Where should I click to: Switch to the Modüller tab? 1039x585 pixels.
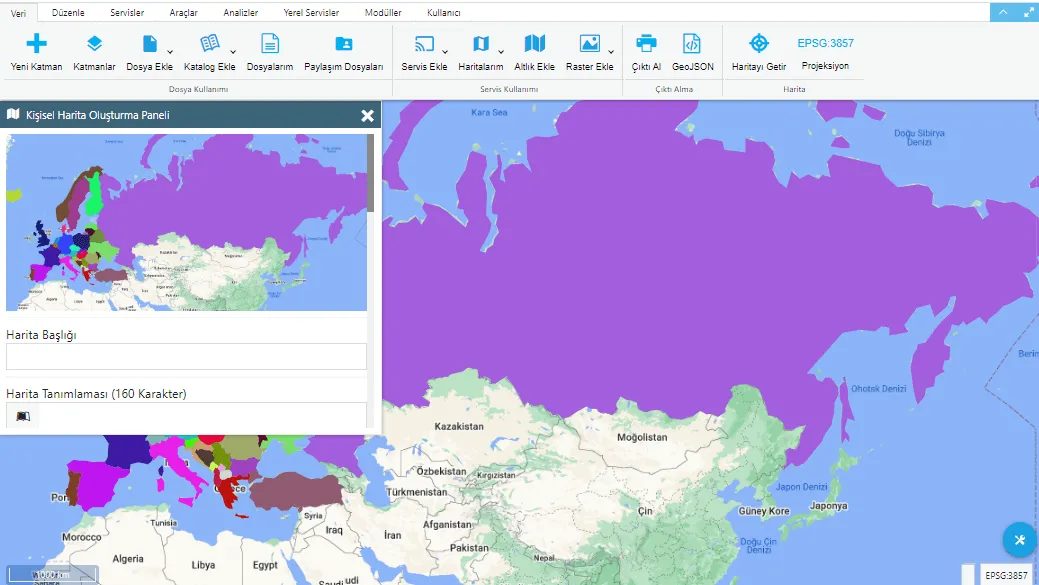pos(383,13)
